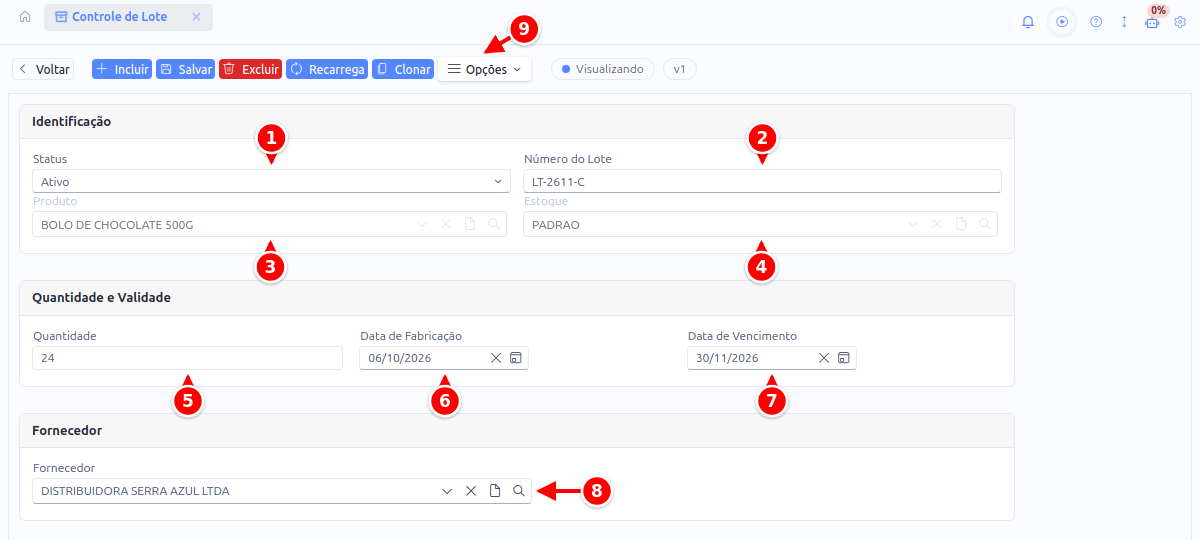Open the settings gear icon
1200x540 pixels.
tap(1180, 21)
